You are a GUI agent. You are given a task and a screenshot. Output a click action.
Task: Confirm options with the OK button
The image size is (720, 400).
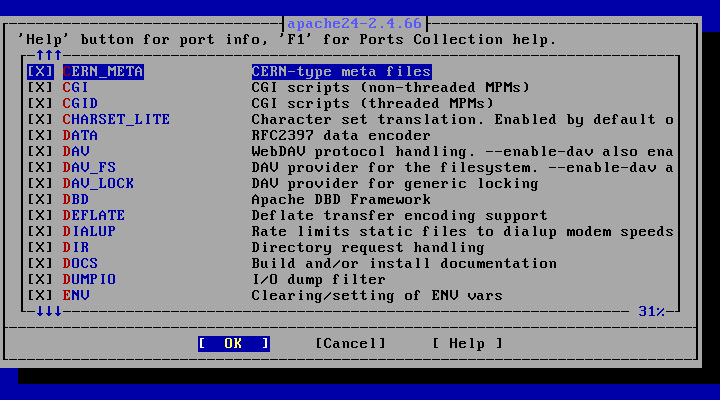coord(234,344)
